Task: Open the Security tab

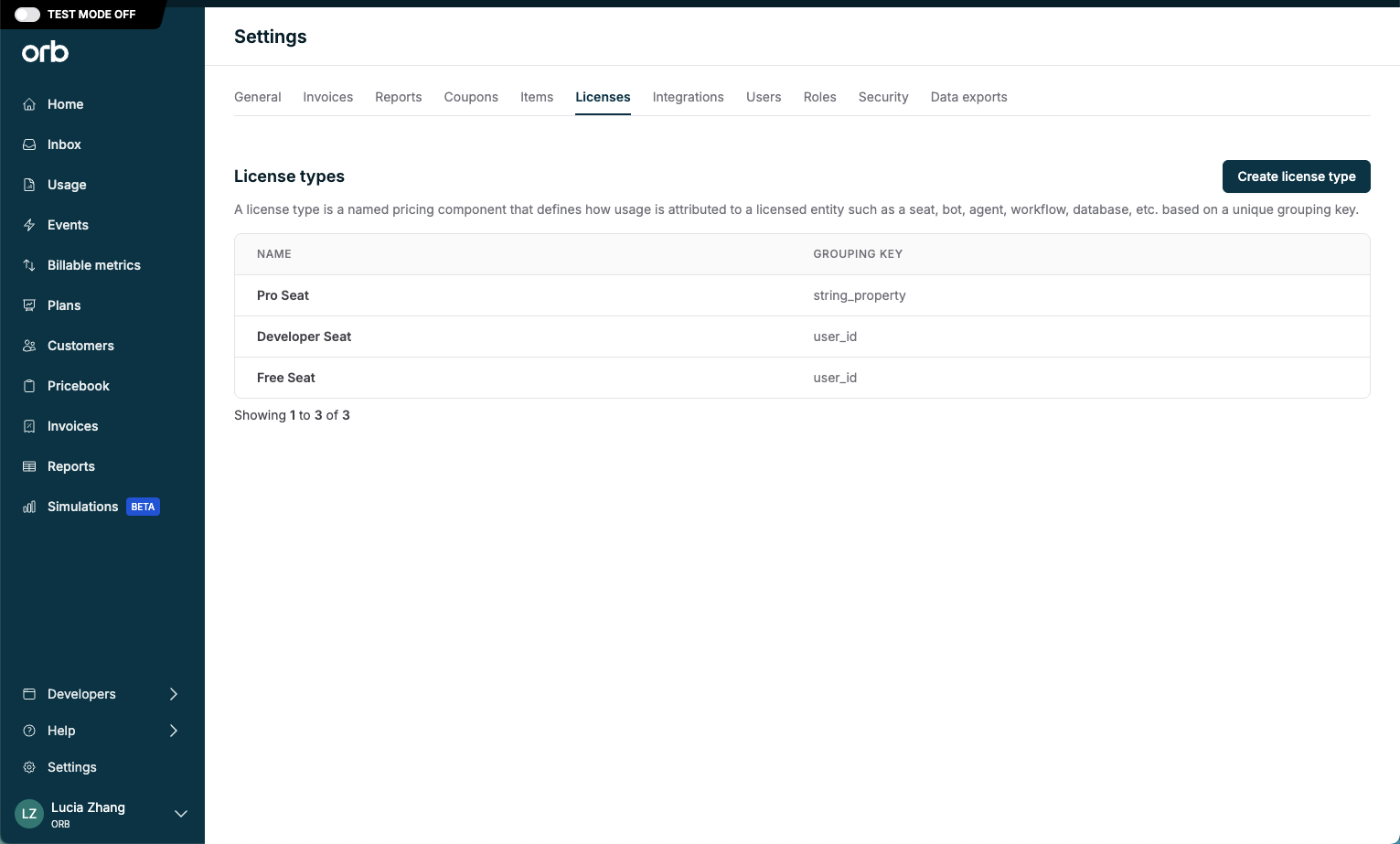Action: coord(883,97)
